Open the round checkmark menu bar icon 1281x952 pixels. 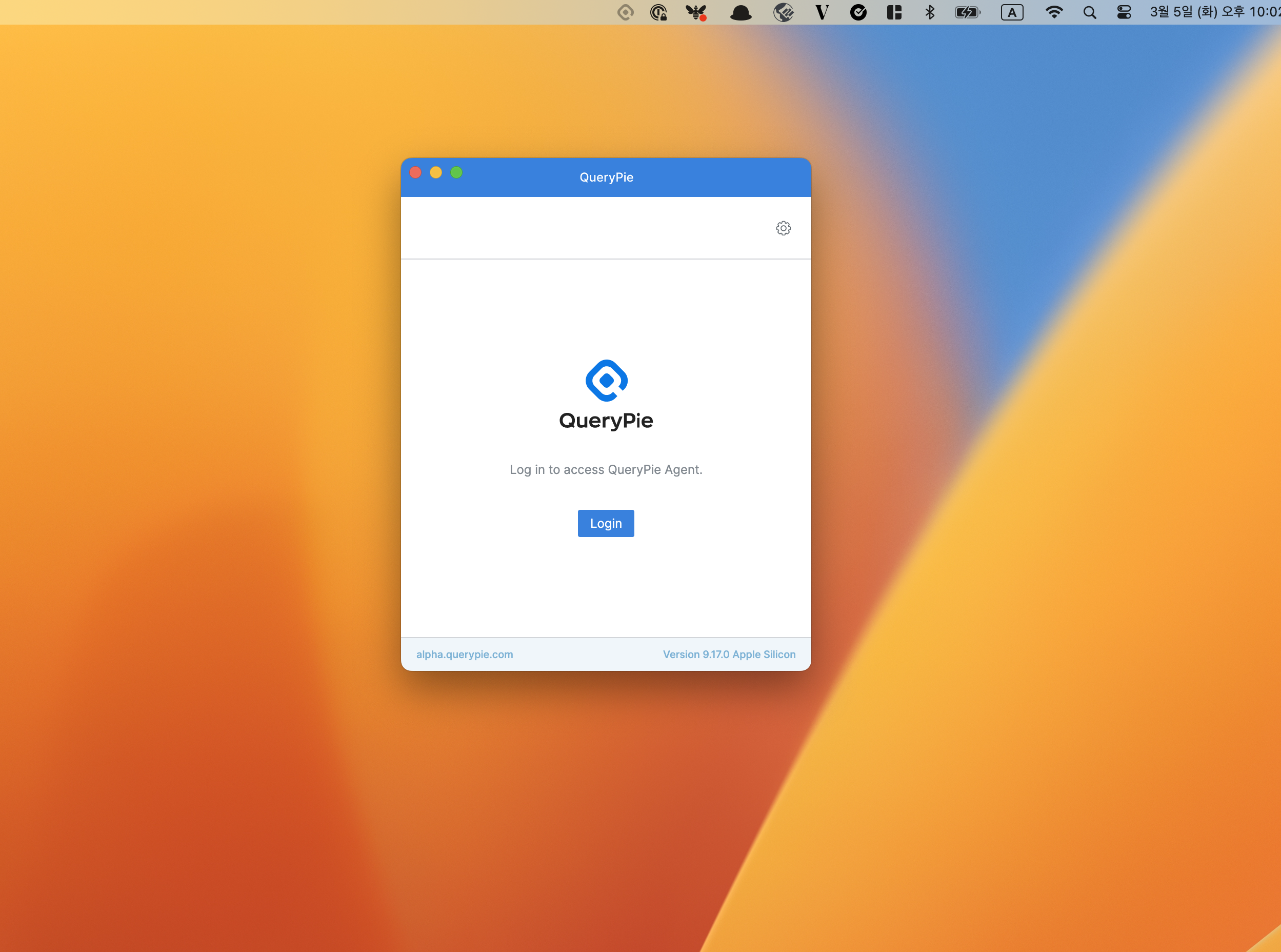tap(858, 12)
